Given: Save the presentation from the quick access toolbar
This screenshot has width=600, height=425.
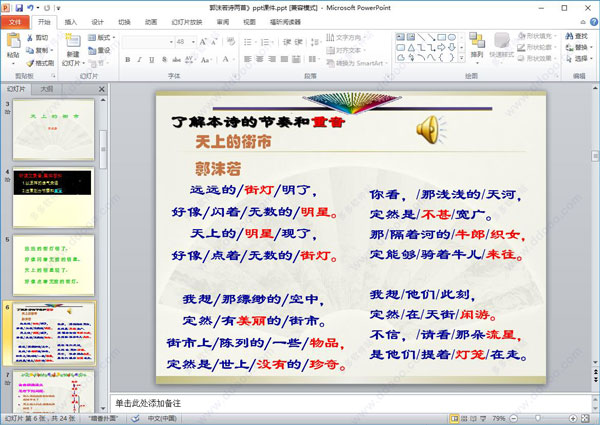Looking at the screenshot, I should [19, 7].
